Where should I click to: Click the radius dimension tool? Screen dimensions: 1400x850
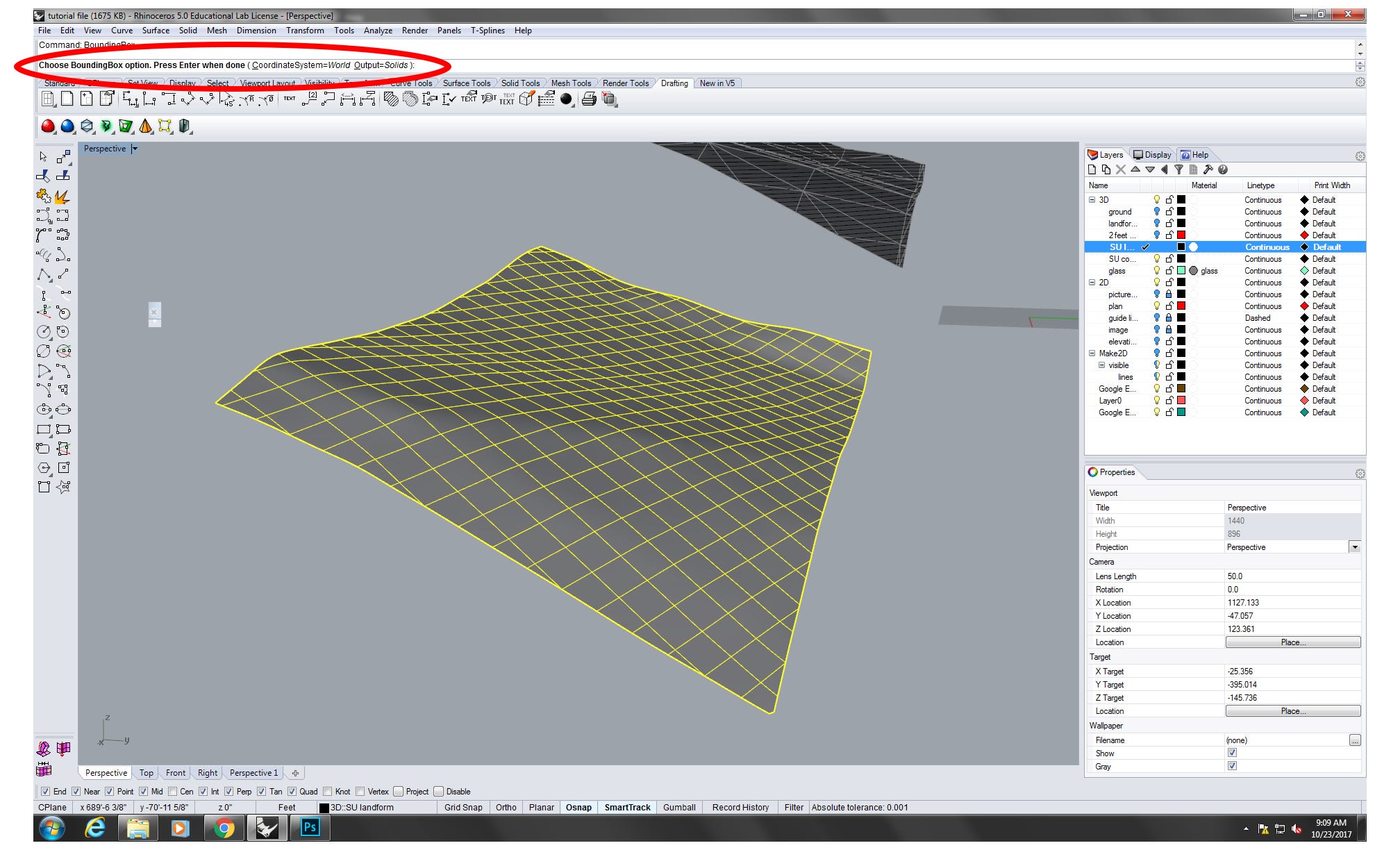247,99
